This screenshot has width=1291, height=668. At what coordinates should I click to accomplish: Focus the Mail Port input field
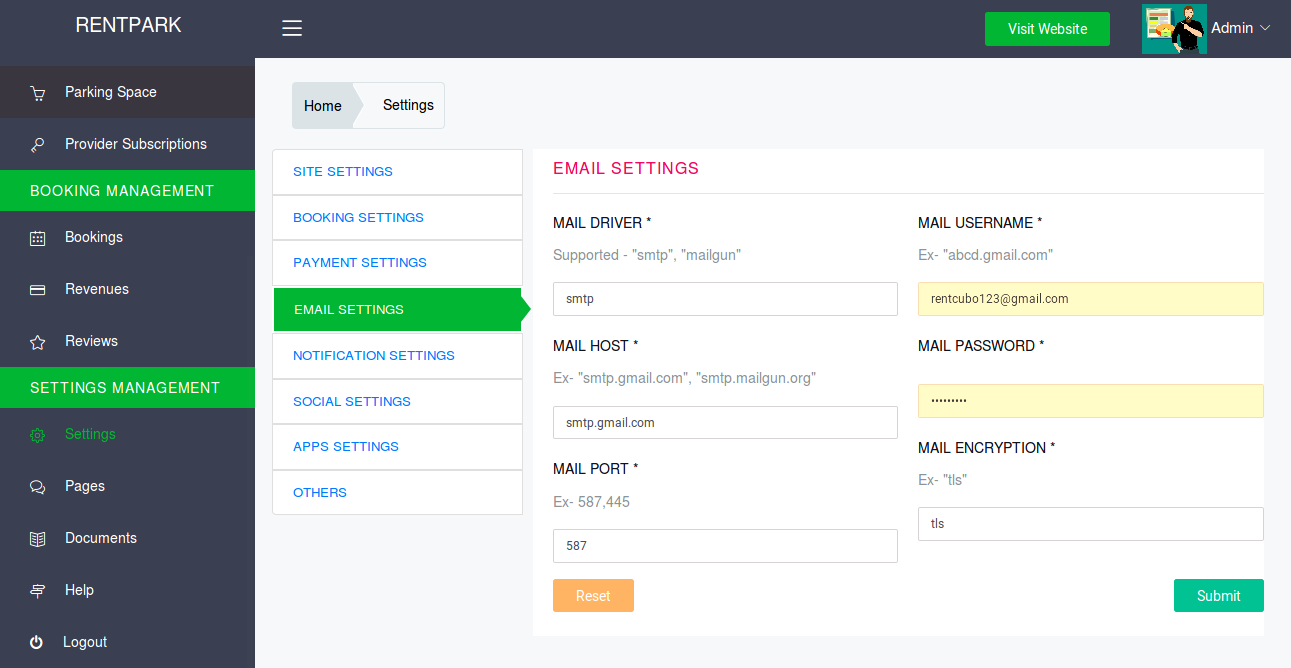[725, 546]
